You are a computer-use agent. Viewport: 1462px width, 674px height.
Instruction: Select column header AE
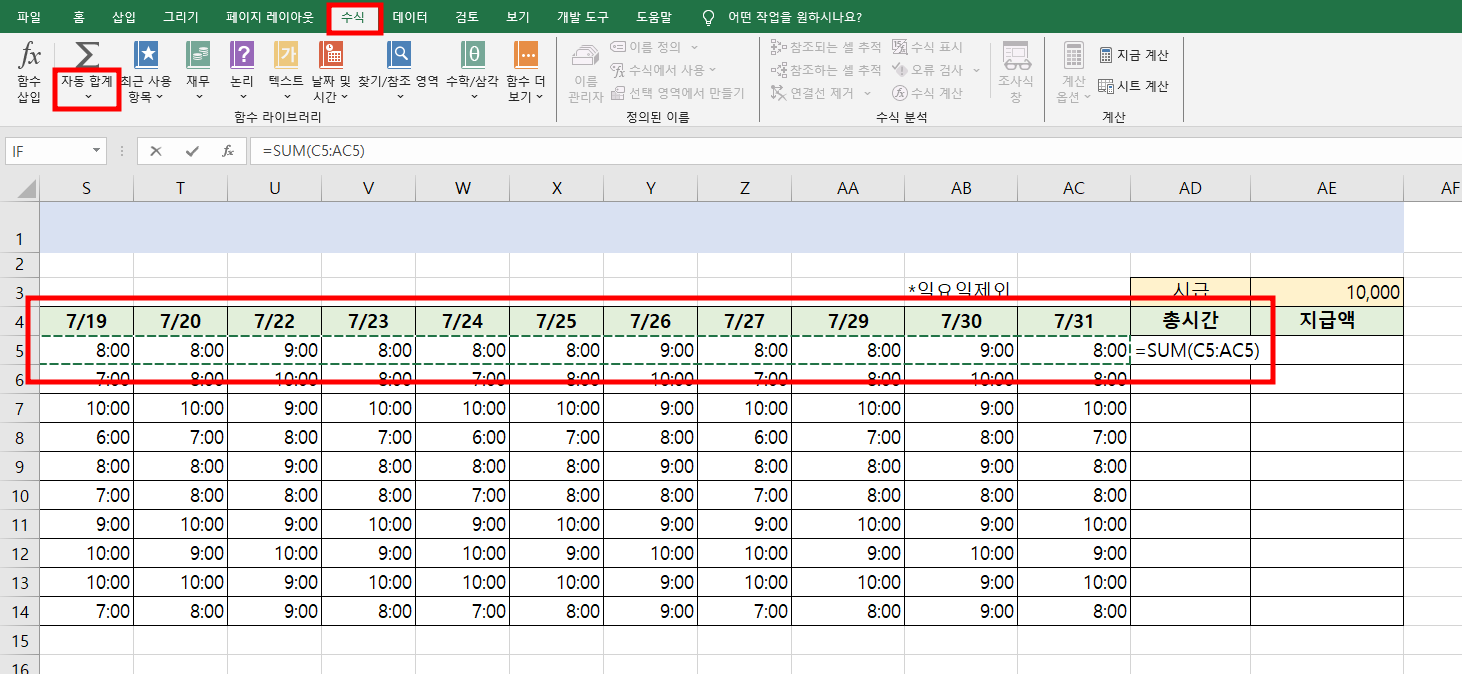pyautogui.click(x=1327, y=188)
